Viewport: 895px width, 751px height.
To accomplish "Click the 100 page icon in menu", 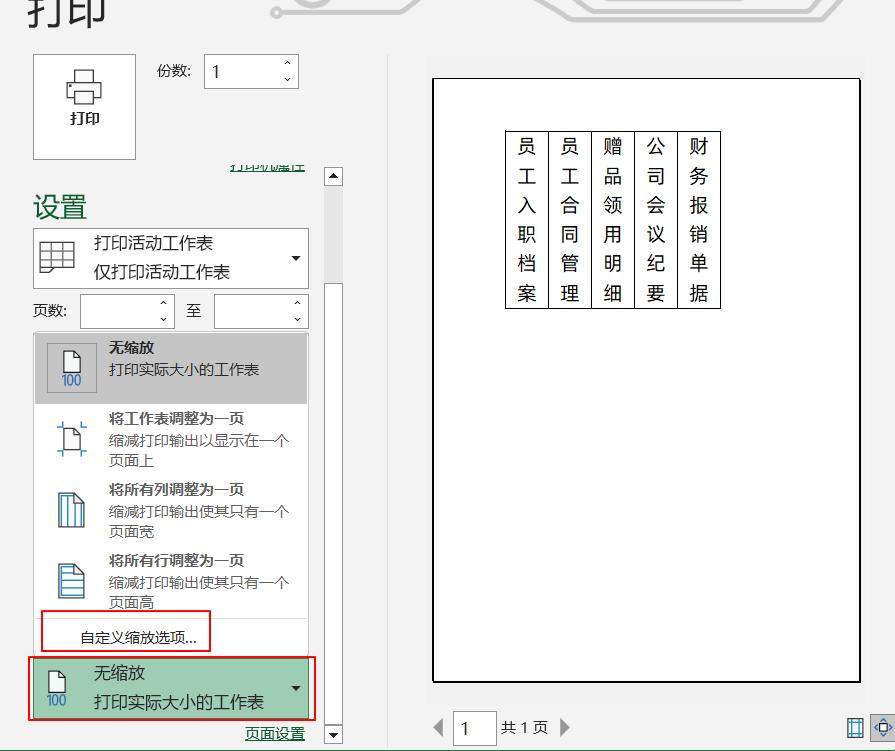I will tap(71, 369).
